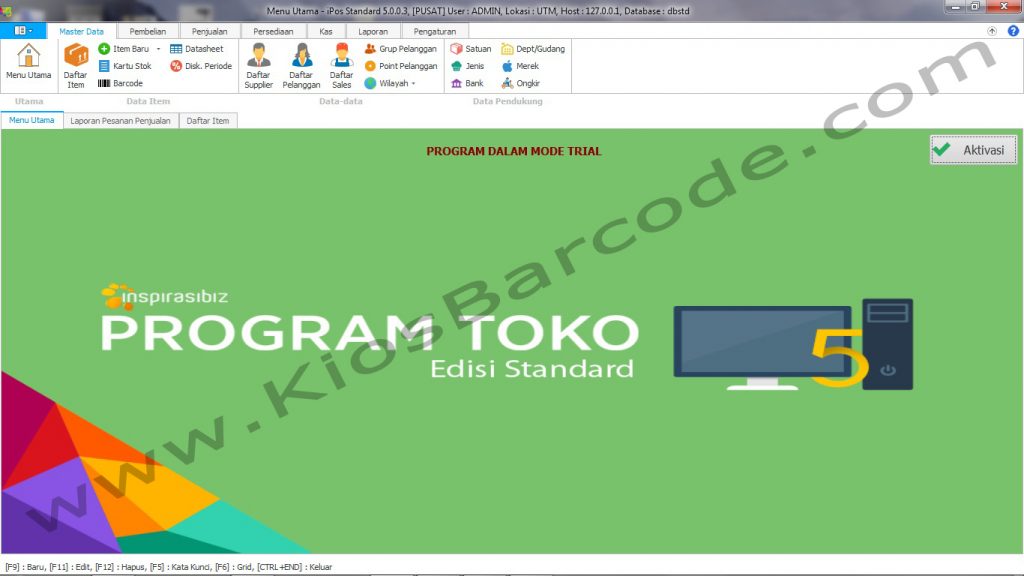The width and height of the screenshot is (1024, 576).
Task: Expand the Wilayah dropdown
Action: pos(413,84)
